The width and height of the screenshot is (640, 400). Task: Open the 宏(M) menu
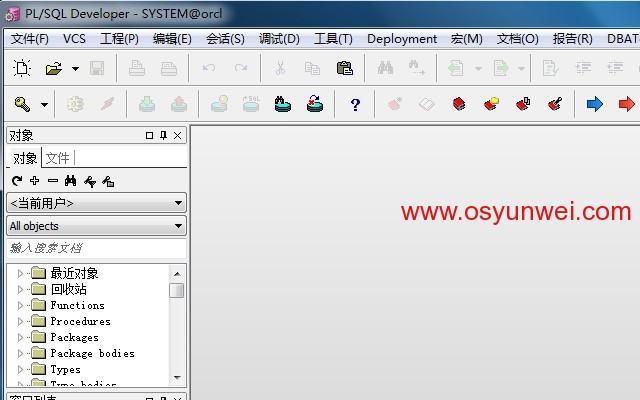tap(467, 39)
